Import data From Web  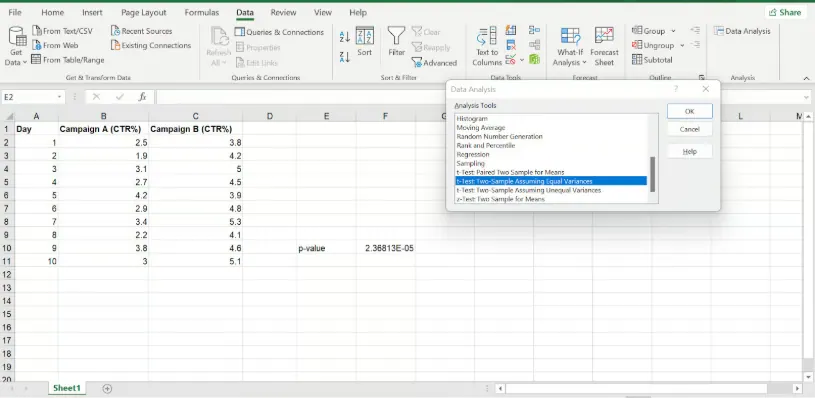pos(55,45)
